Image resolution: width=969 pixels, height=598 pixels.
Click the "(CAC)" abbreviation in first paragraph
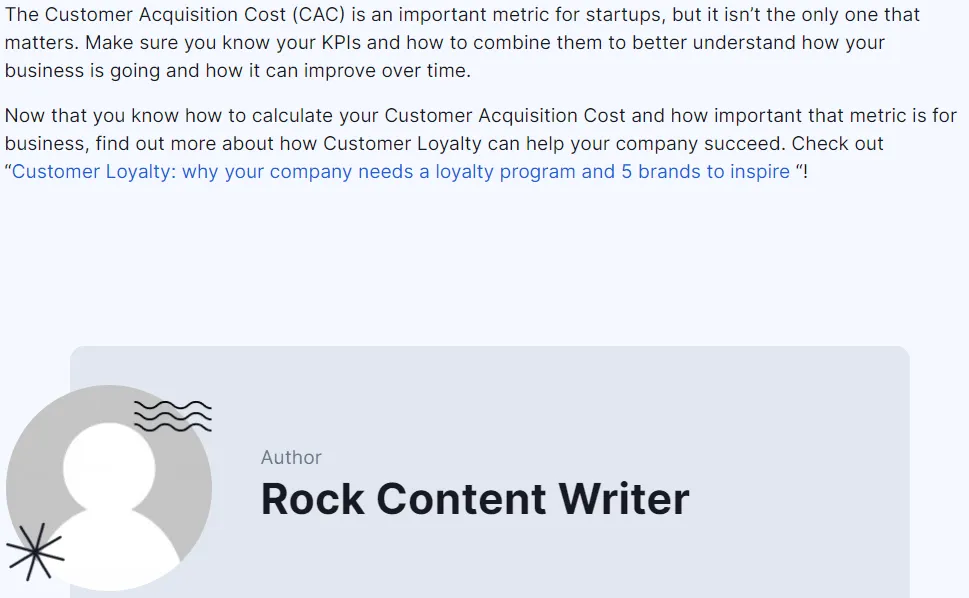tap(322, 16)
